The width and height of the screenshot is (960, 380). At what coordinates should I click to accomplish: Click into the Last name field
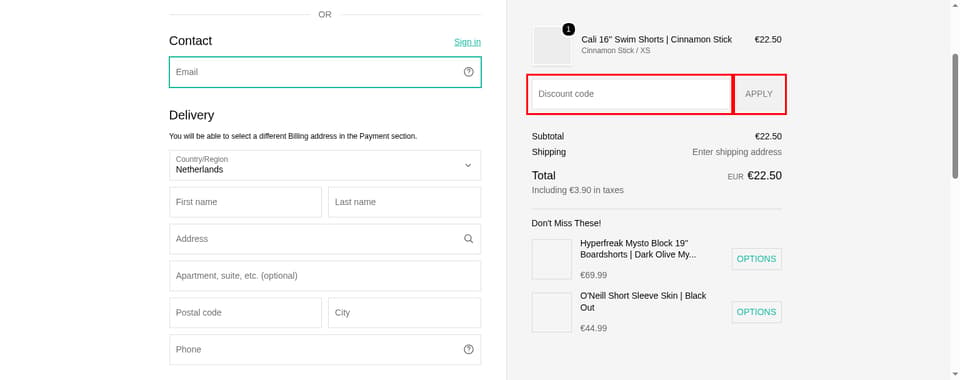[x=405, y=202]
